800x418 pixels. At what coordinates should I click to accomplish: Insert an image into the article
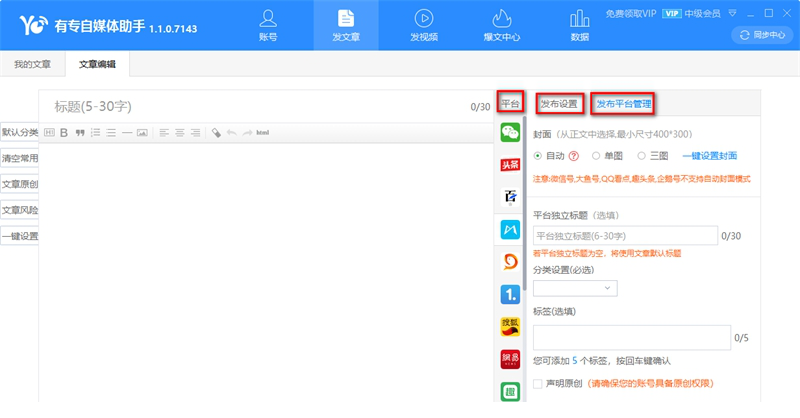[142, 133]
